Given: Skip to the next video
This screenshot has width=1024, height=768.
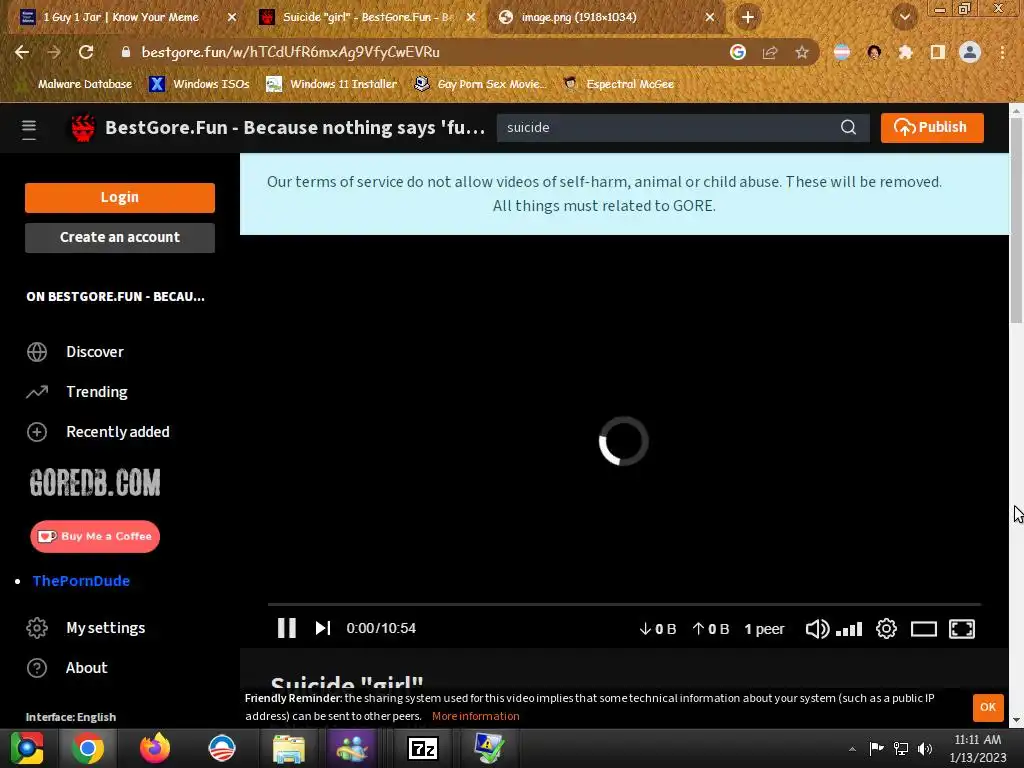Looking at the screenshot, I should click(x=323, y=628).
